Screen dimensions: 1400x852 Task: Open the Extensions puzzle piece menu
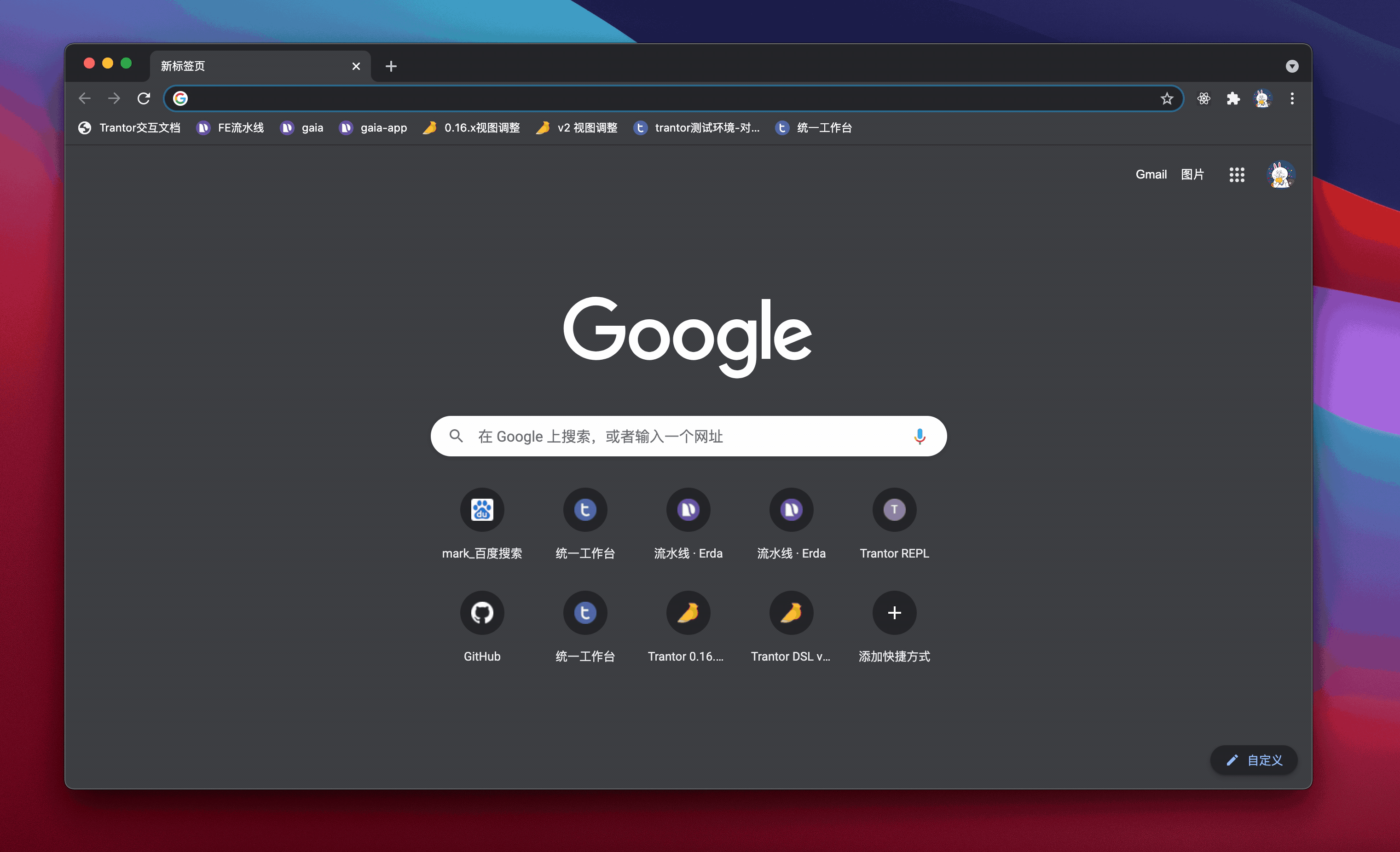(x=1232, y=99)
